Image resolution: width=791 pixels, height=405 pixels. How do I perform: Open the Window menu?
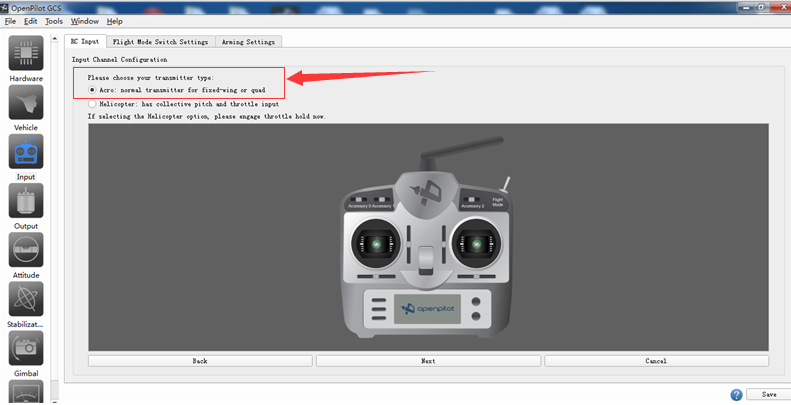[x=84, y=21]
